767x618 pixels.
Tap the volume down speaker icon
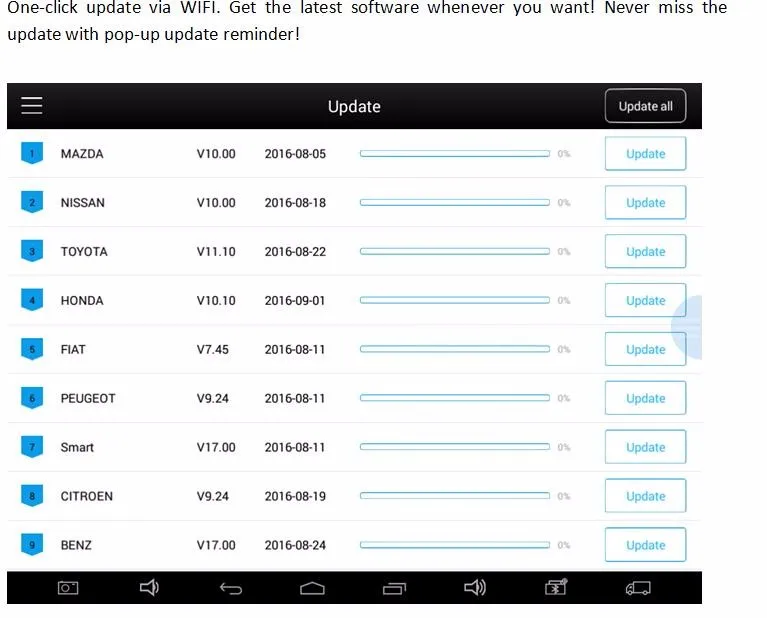[x=149, y=587]
